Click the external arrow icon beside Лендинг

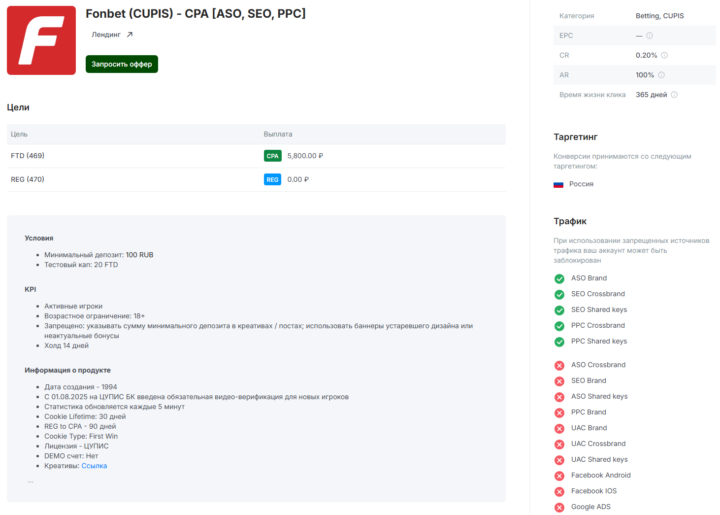tap(129, 34)
